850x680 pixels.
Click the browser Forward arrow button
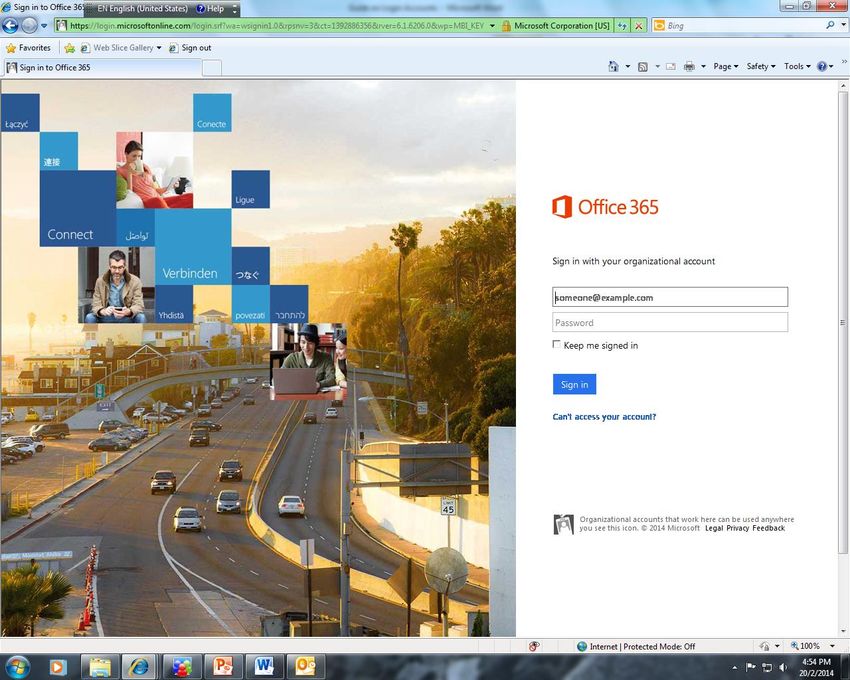[29, 25]
